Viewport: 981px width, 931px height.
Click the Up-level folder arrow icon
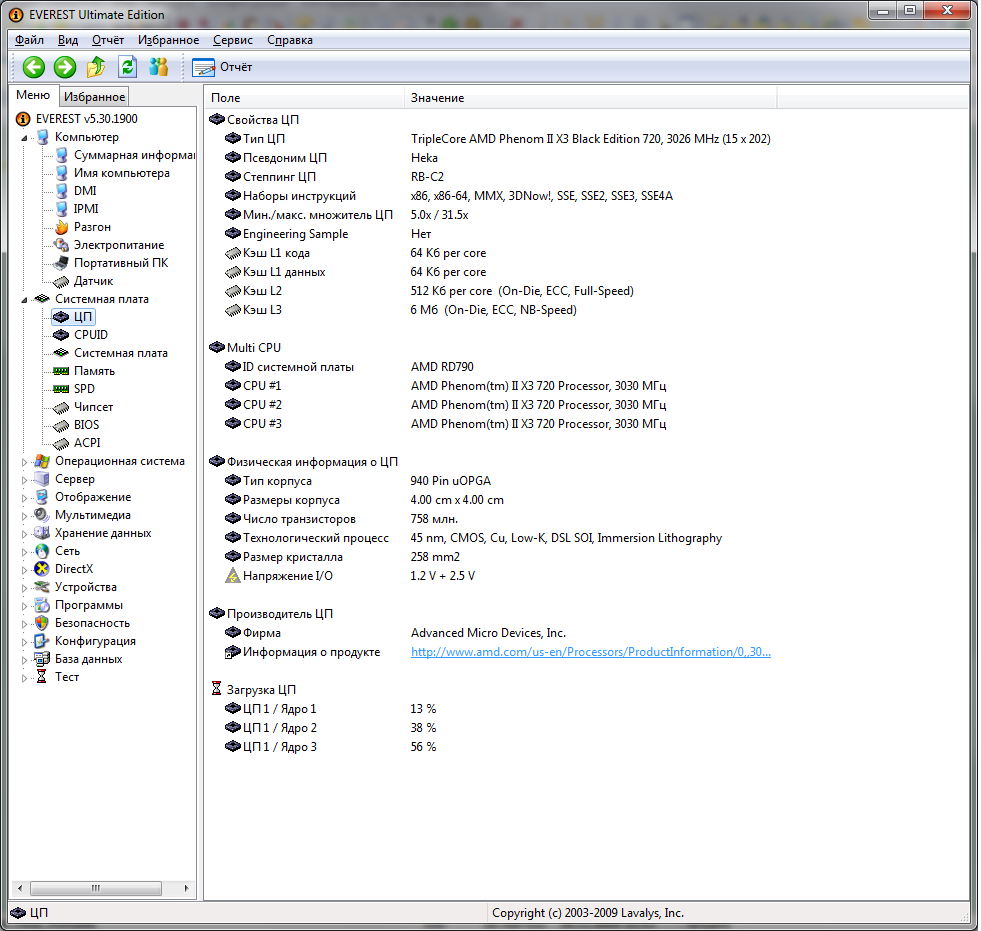[96, 67]
